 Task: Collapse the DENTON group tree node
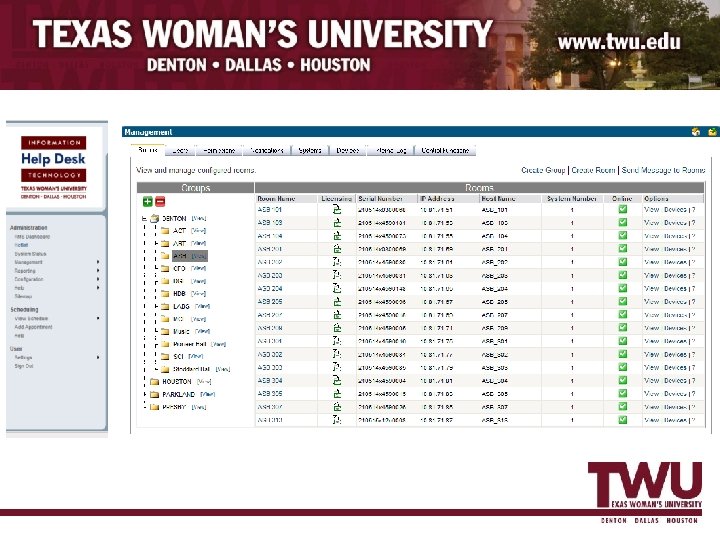(144, 219)
